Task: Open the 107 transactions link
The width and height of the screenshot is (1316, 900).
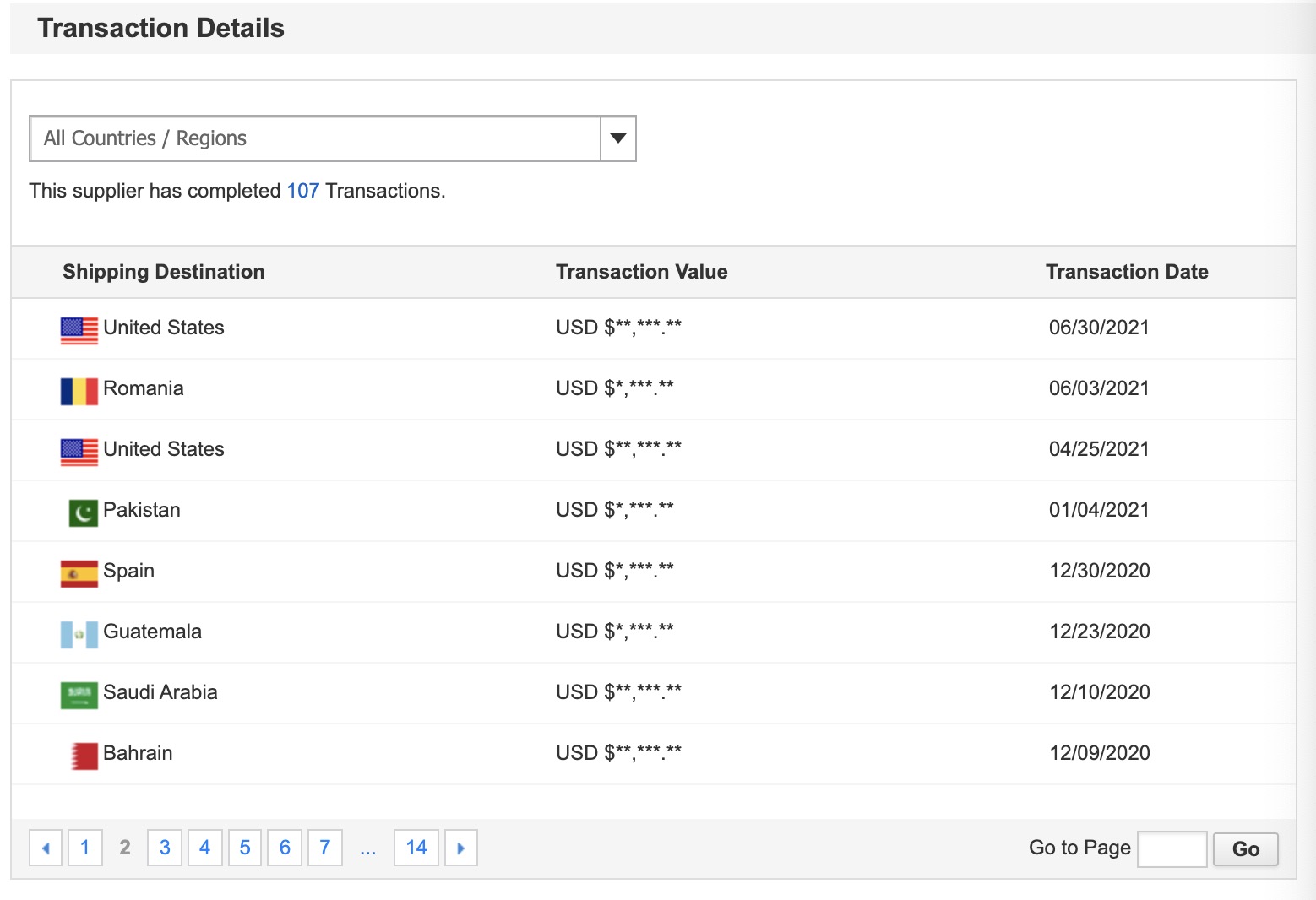Action: coord(302,191)
